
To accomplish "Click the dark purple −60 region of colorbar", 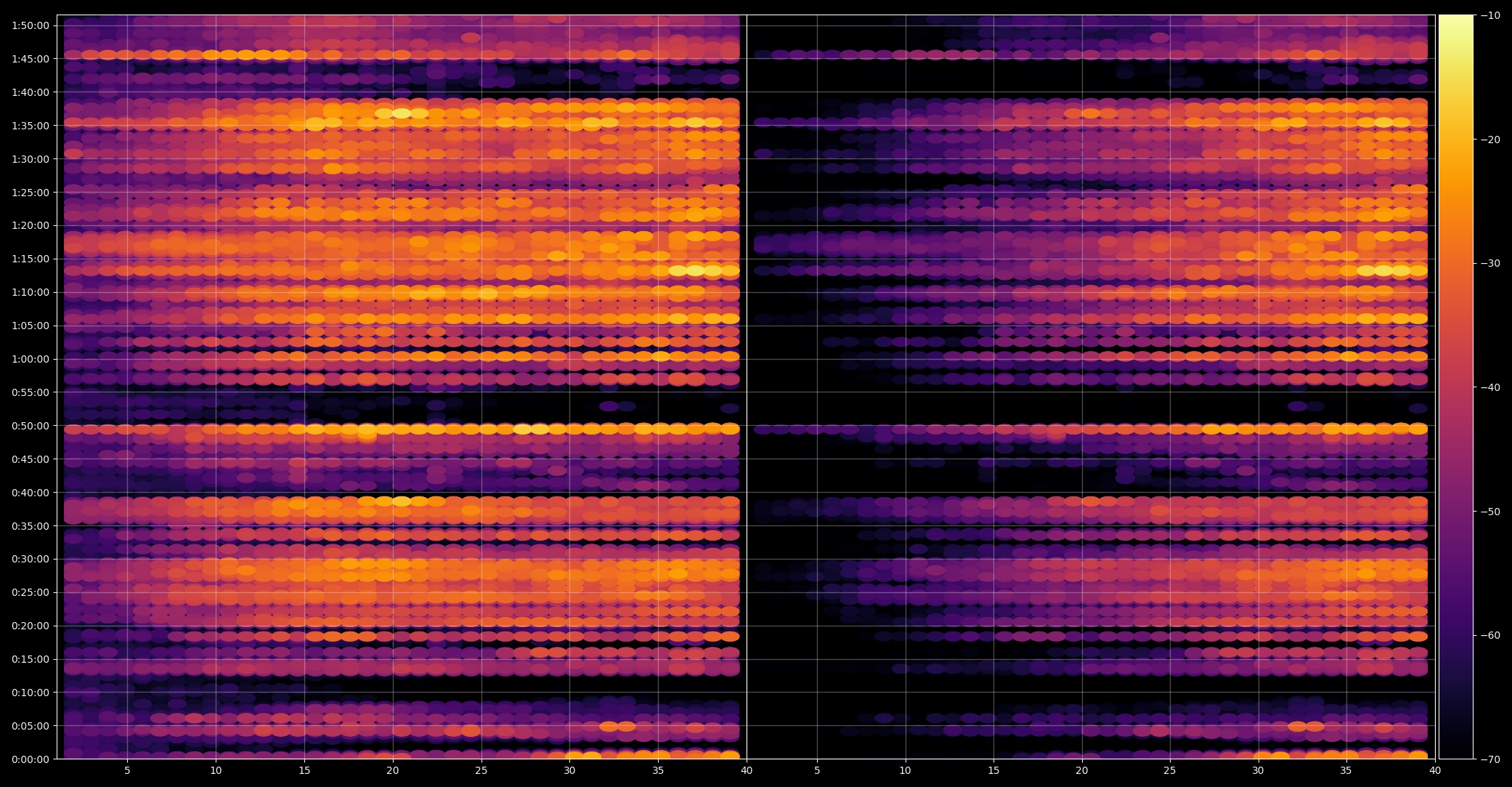I will pyautogui.click(x=1455, y=635).
